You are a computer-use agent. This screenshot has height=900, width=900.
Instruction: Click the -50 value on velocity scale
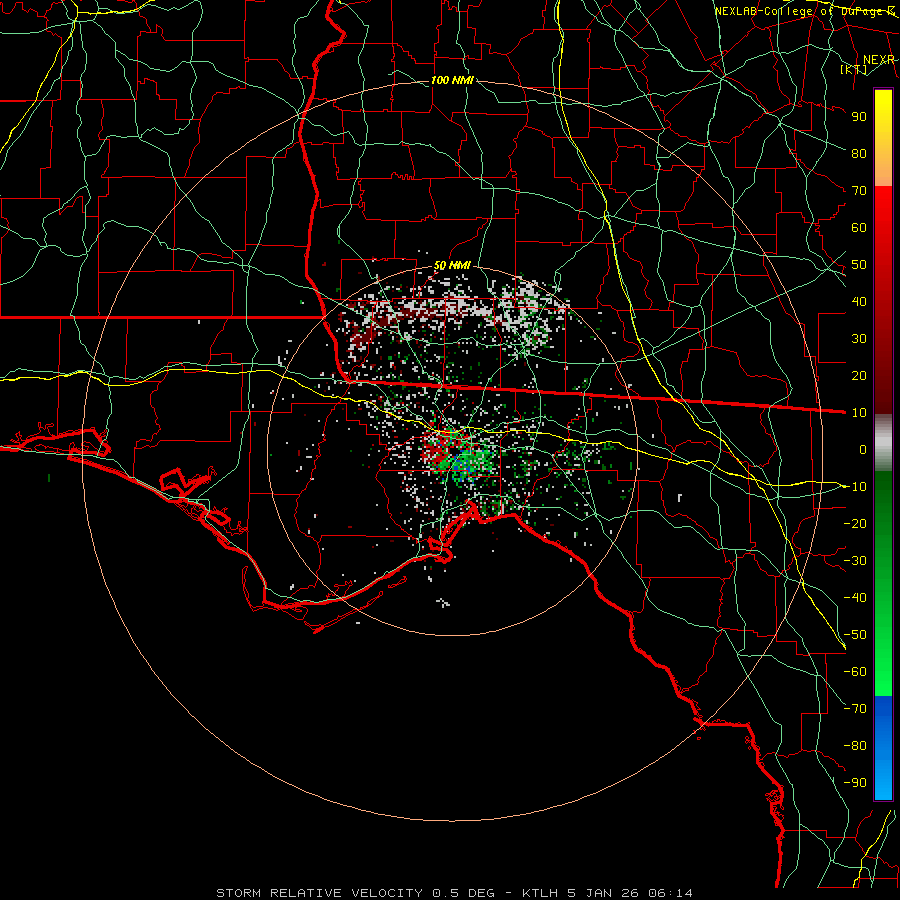click(x=855, y=635)
